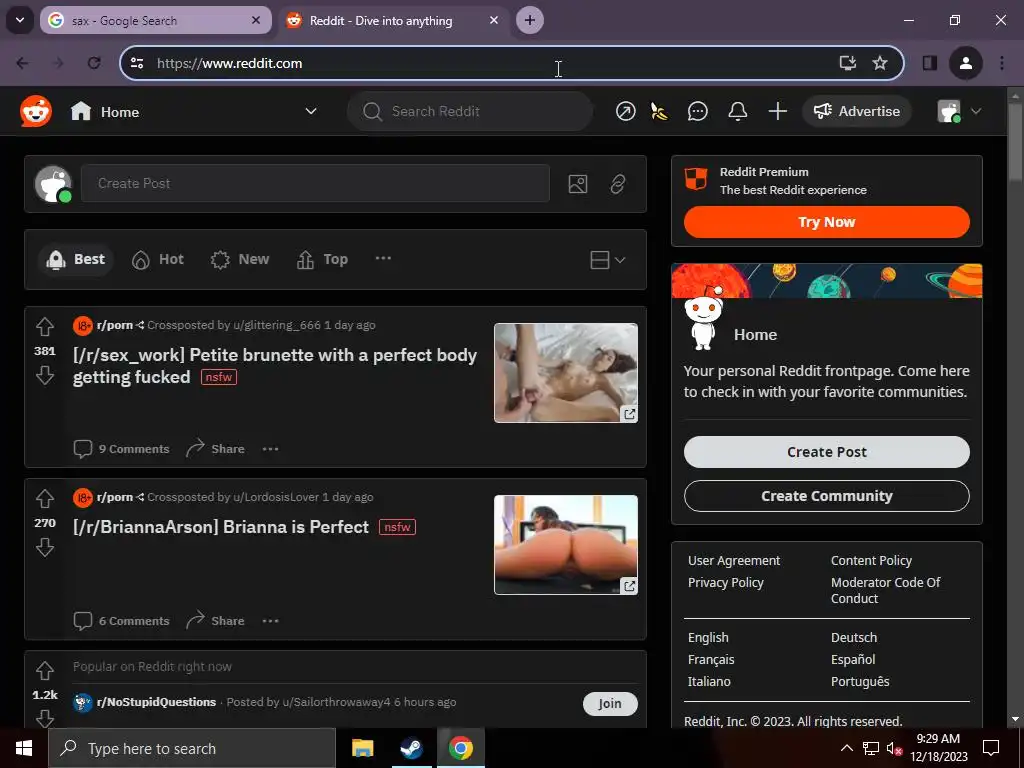Screen dimensions: 1024x768
Task: Open more options next to 9 Comments post
Action: tap(270, 449)
